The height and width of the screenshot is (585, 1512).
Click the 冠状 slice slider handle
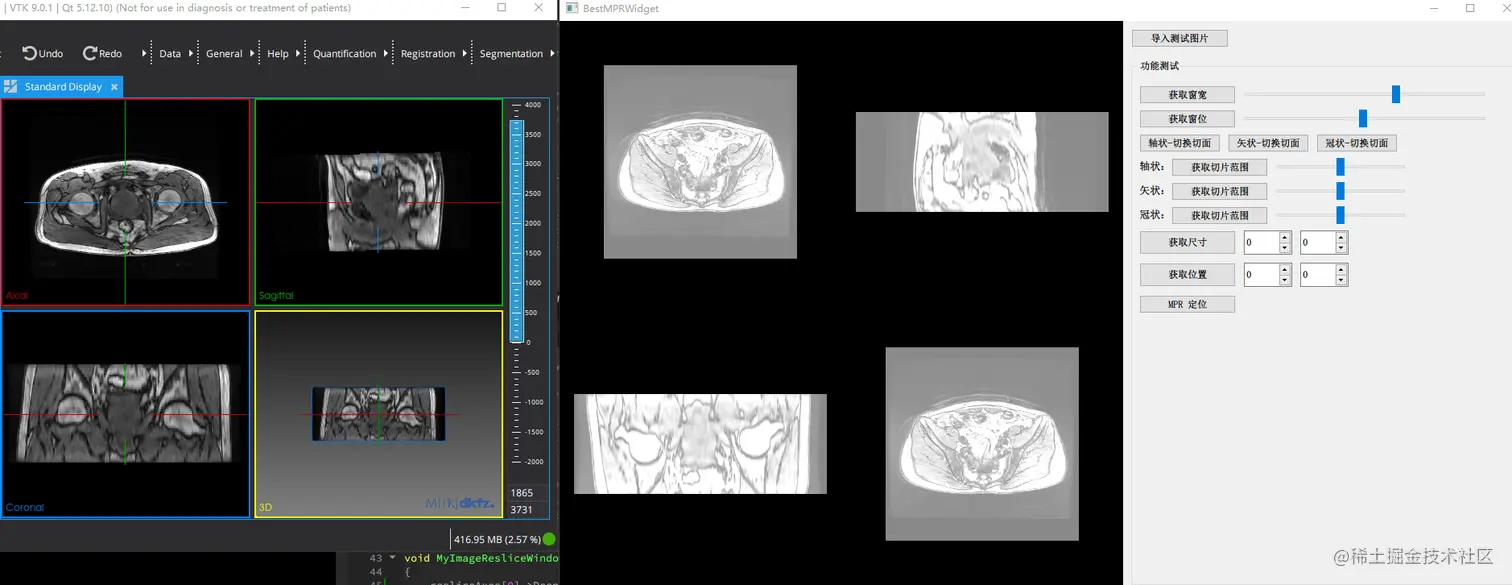1340,215
